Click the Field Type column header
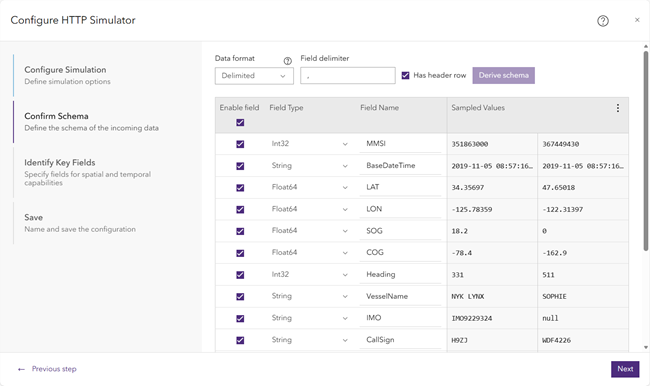650x386 pixels. pos(286,108)
